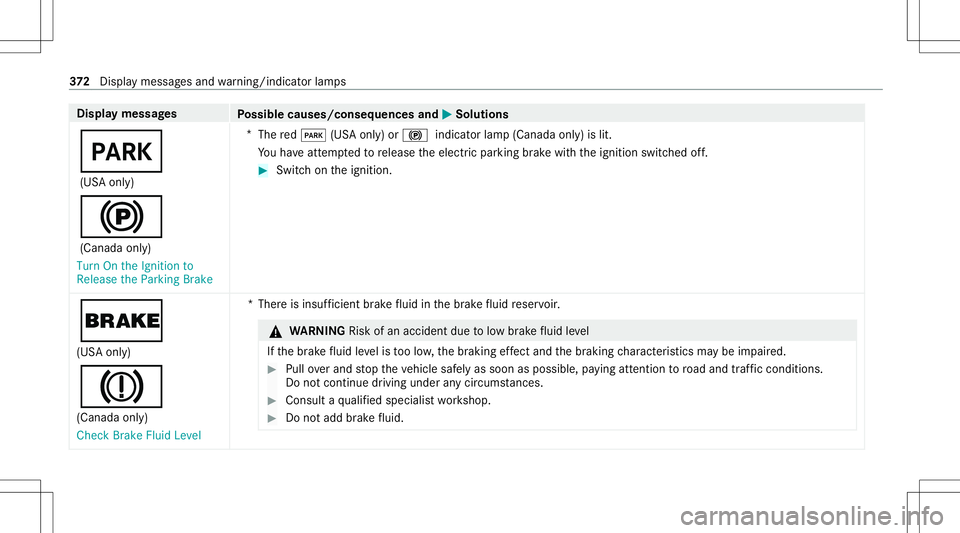This screenshot has width=960, height=533.
Task: Click the arrow beside Consult a qualified specialist
Action: (272, 401)
